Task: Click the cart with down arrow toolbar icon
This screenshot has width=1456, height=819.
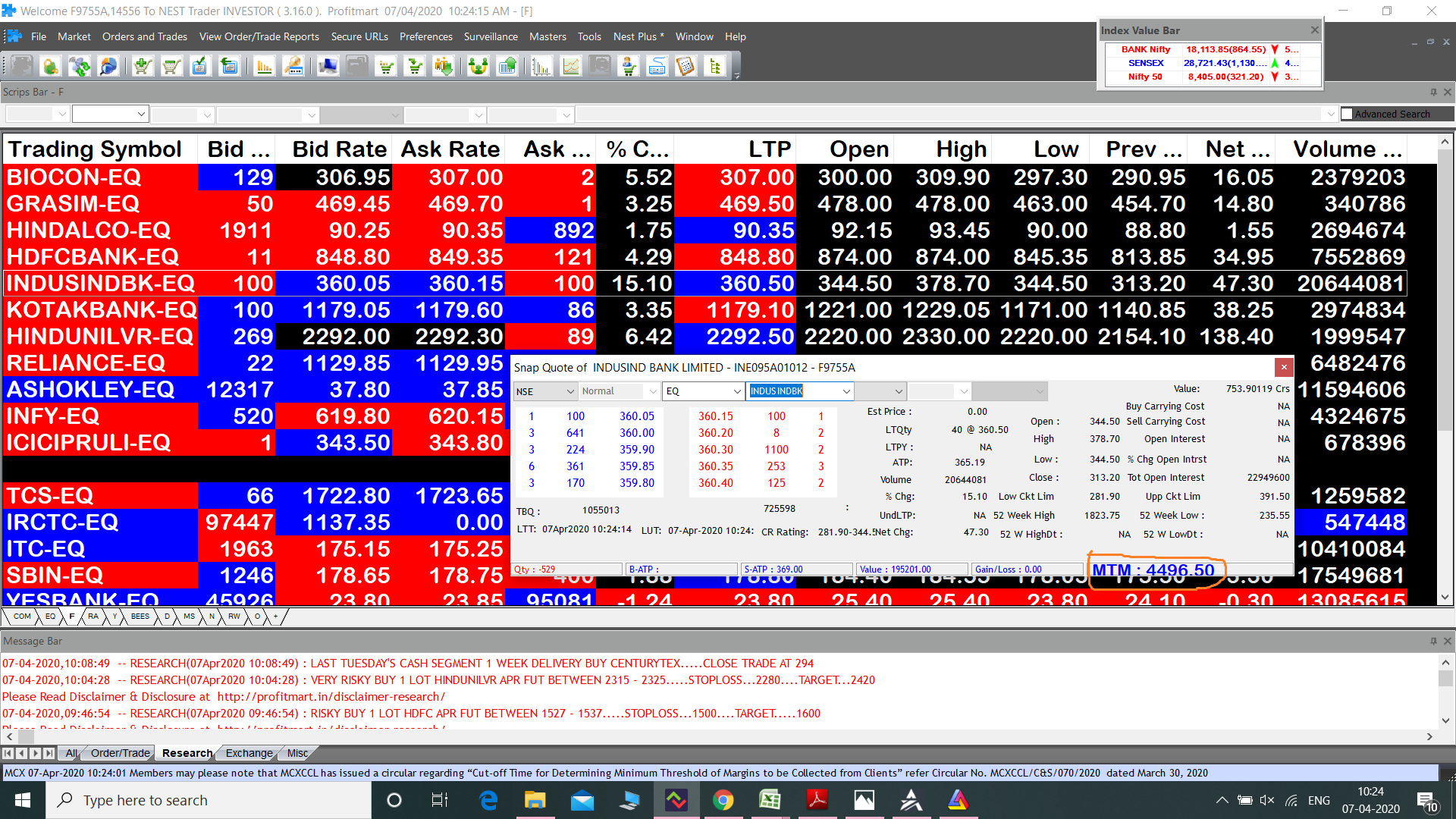Action: 415,67
